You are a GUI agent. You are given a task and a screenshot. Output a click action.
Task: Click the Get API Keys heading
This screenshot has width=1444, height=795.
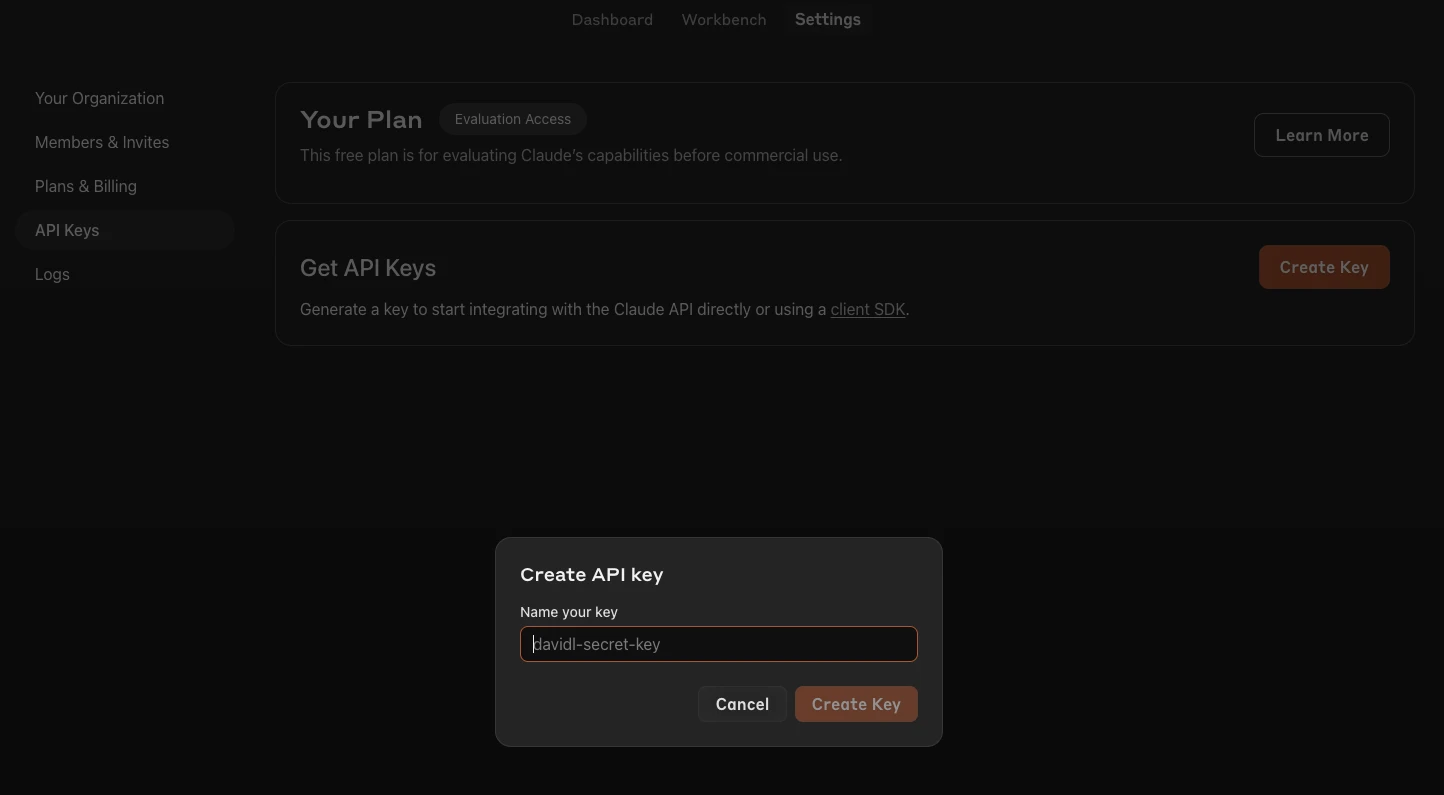coord(368,268)
